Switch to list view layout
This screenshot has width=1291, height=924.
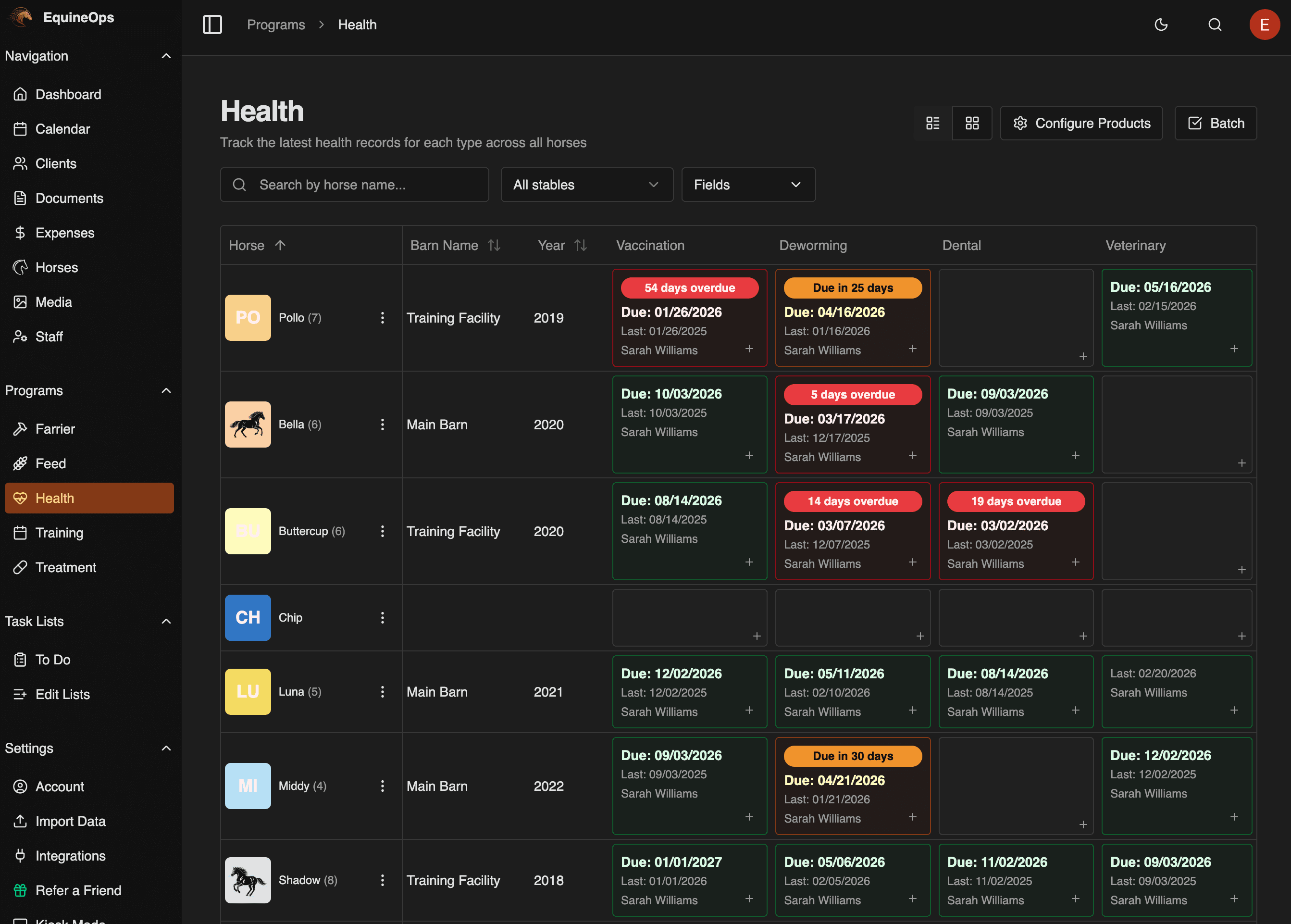click(933, 123)
